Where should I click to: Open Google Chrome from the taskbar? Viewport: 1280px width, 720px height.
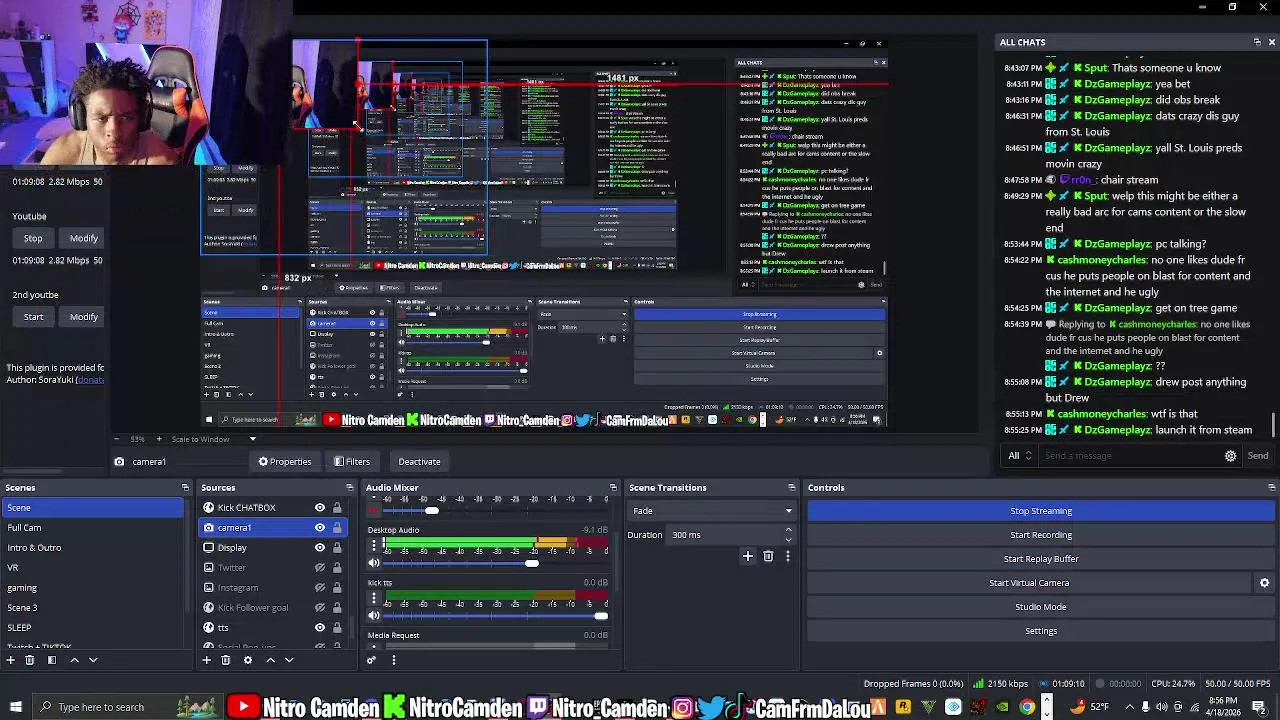tap(1027, 707)
